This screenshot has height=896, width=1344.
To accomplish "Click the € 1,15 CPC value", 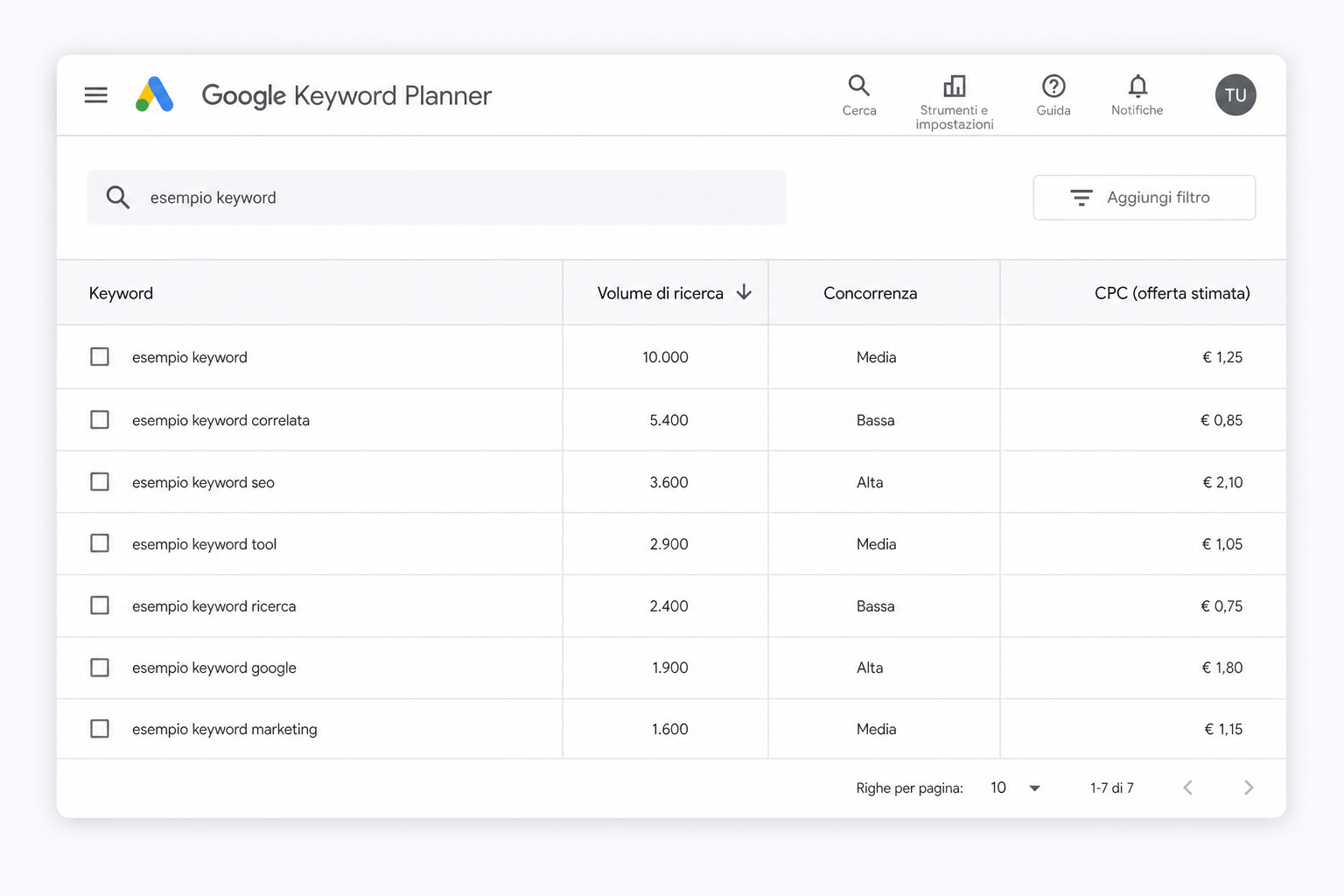I will 1223,729.
